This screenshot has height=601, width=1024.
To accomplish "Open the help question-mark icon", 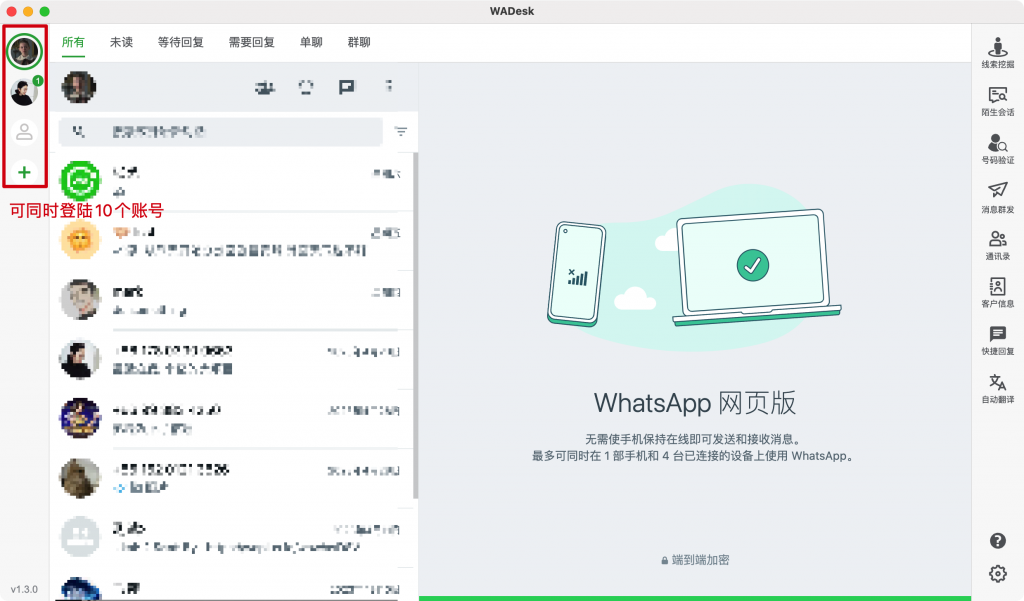I will (997, 541).
